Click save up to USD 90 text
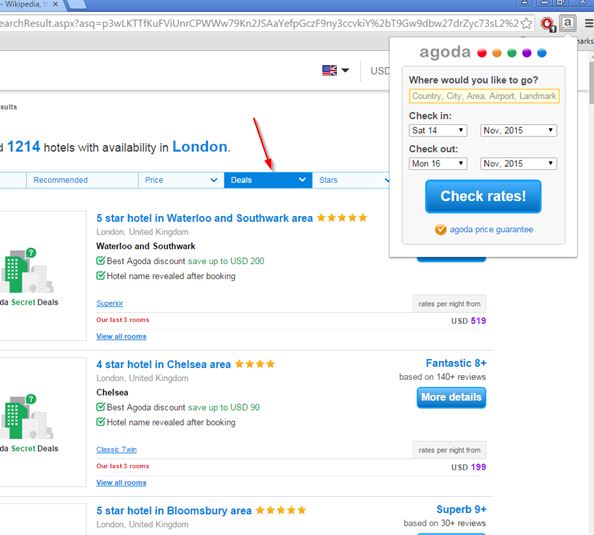 pyautogui.click(x=224, y=407)
